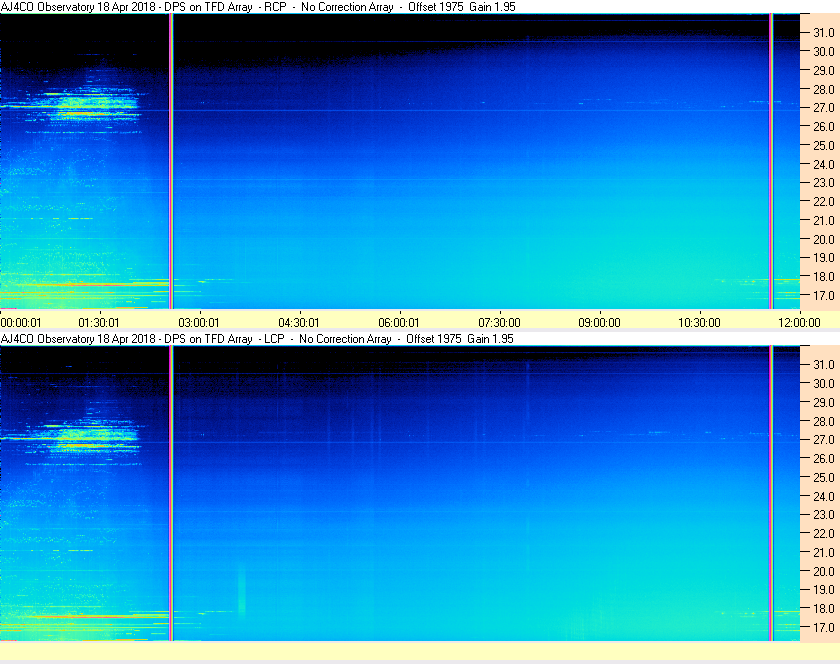This screenshot has height=664, width=840.
Task: Pick the 27.0 frequency label in LCP panel
Action: (824, 439)
